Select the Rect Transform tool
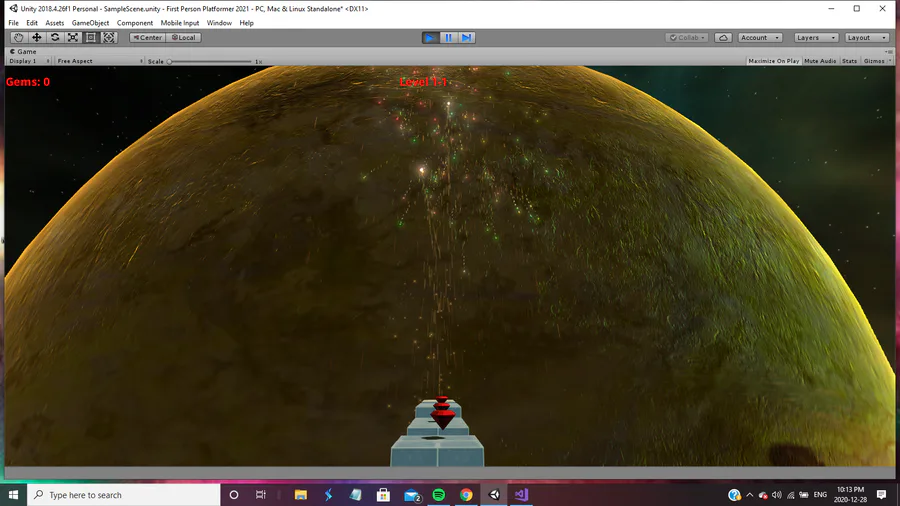This screenshot has height=506, width=900. pos(91,37)
